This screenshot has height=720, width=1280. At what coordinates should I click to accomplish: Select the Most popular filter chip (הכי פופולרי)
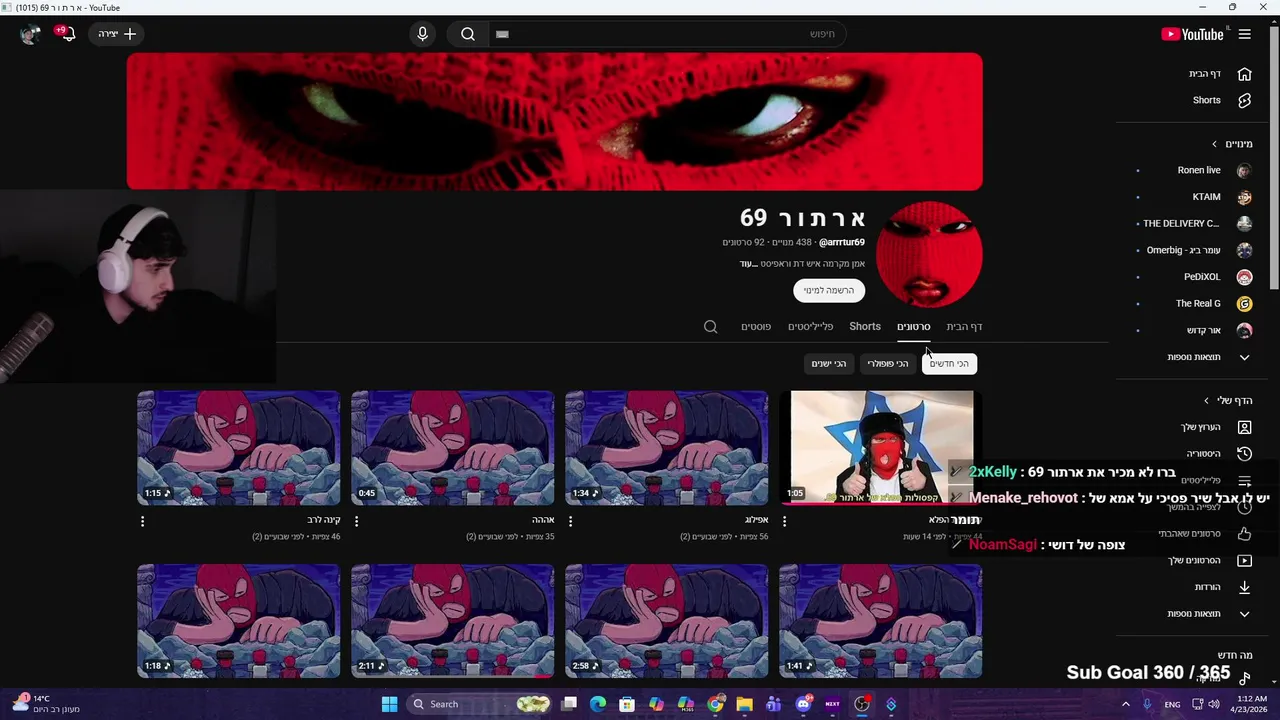tap(887, 364)
